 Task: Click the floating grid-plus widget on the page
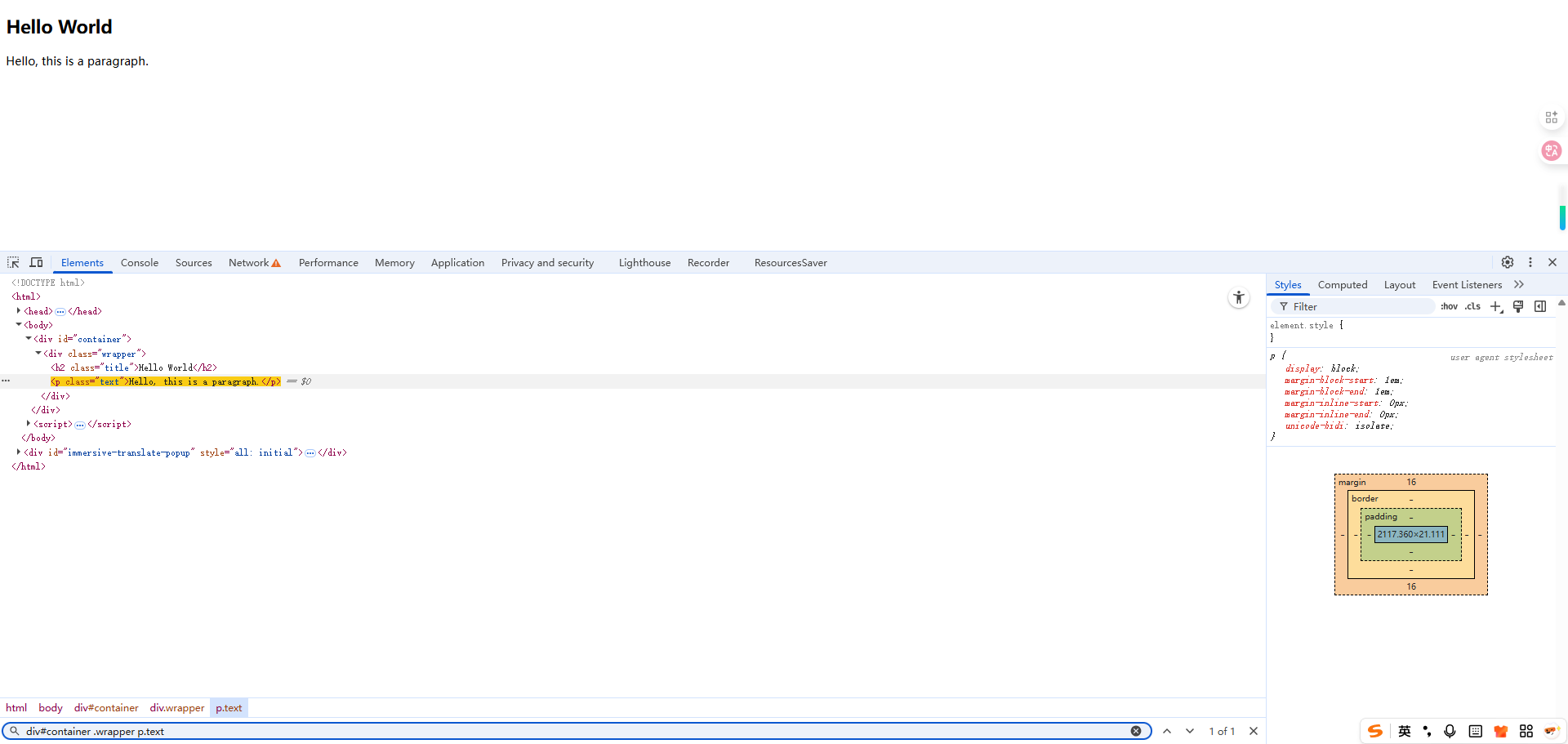(1551, 118)
